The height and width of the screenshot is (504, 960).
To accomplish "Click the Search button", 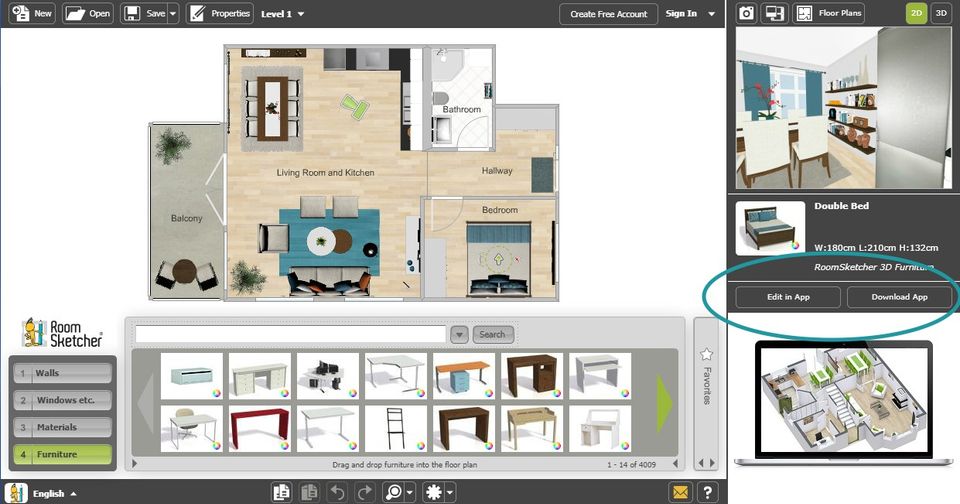I will click(492, 334).
